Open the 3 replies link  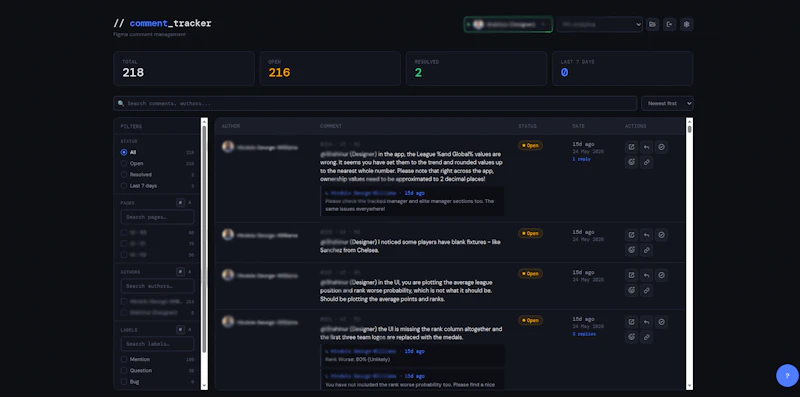click(584, 334)
